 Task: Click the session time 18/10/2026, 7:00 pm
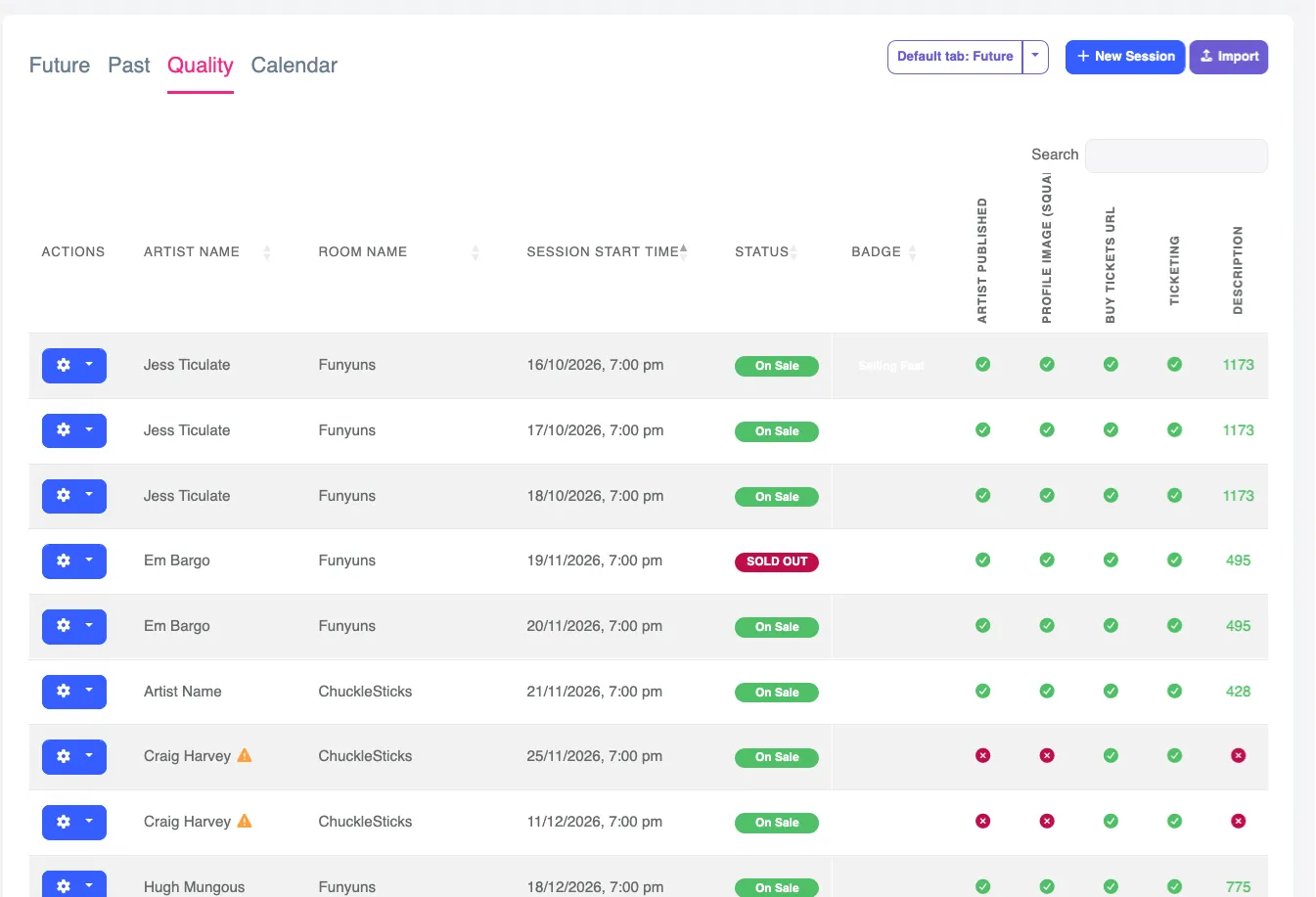(595, 496)
